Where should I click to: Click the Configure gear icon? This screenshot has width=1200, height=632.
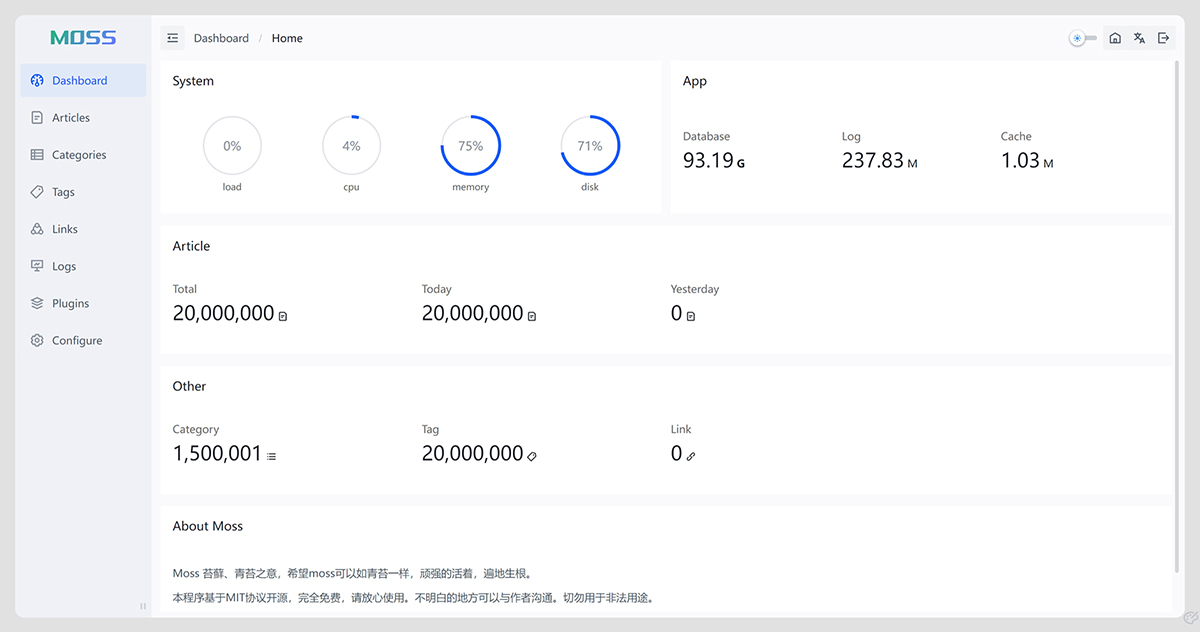(x=37, y=341)
